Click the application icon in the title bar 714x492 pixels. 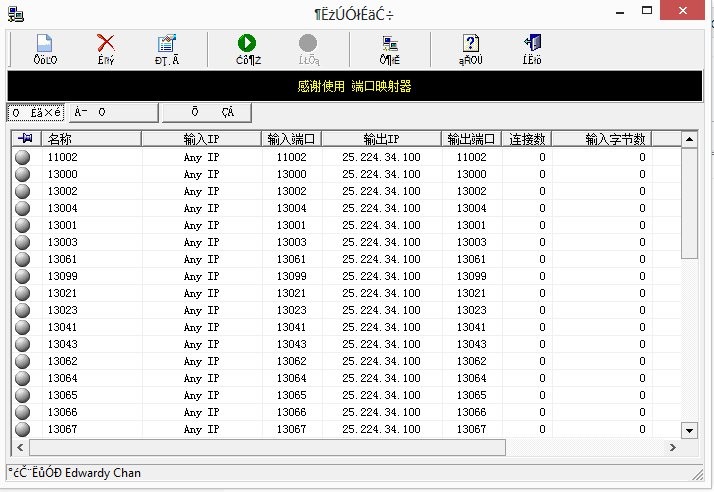click(16, 15)
